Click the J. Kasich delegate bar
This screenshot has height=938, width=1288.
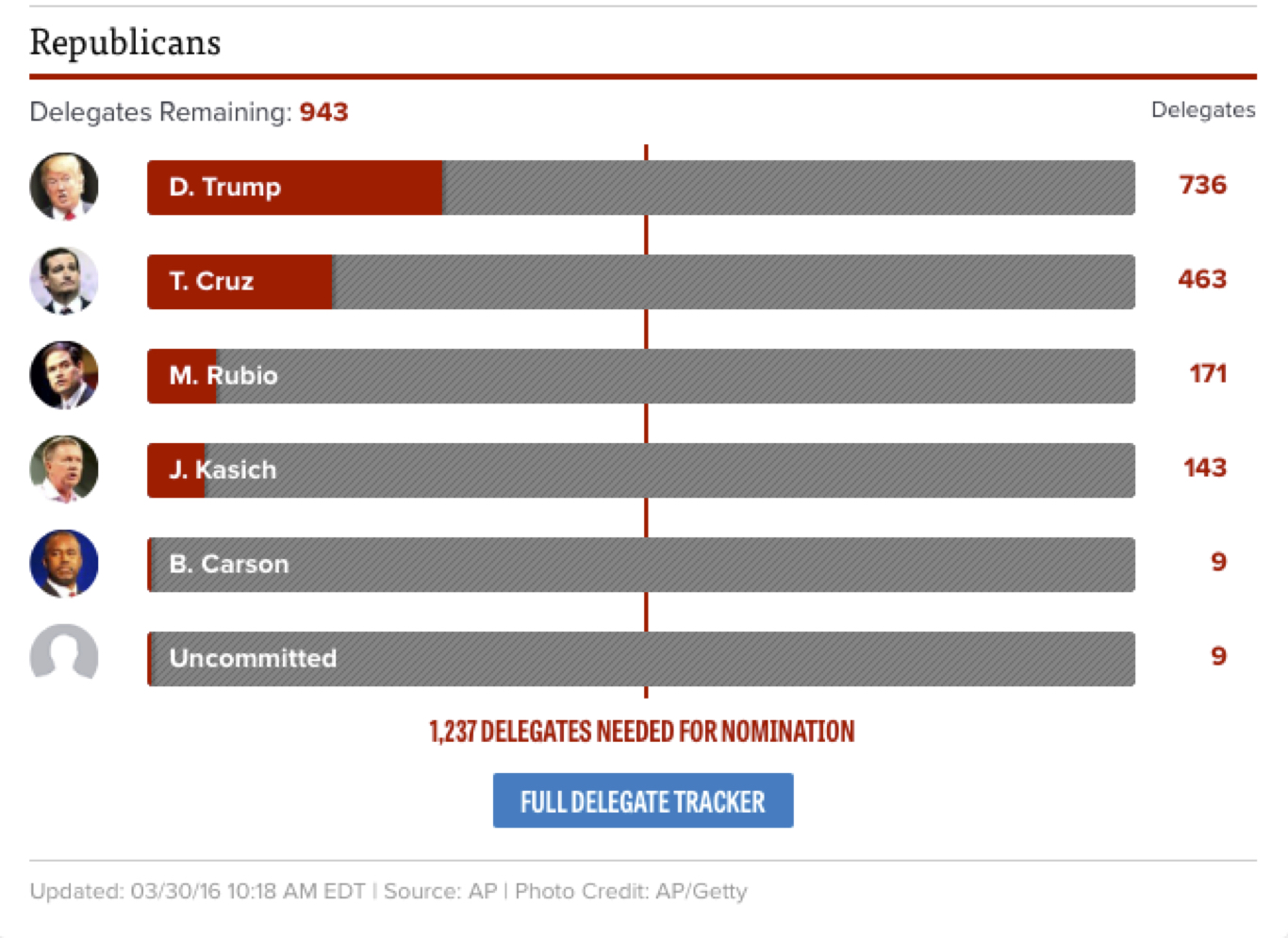click(640, 470)
